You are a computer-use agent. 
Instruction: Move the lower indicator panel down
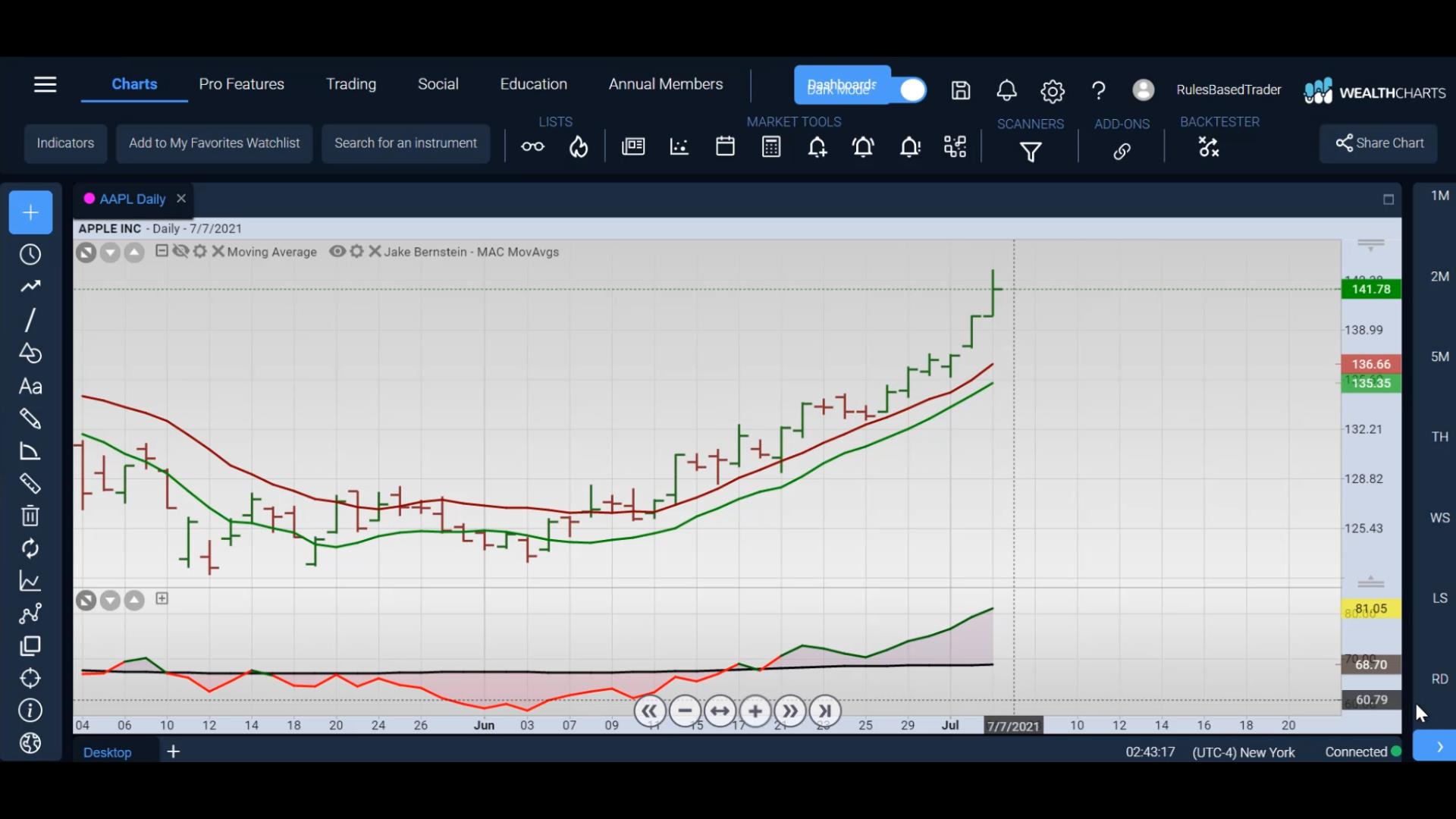(x=110, y=601)
